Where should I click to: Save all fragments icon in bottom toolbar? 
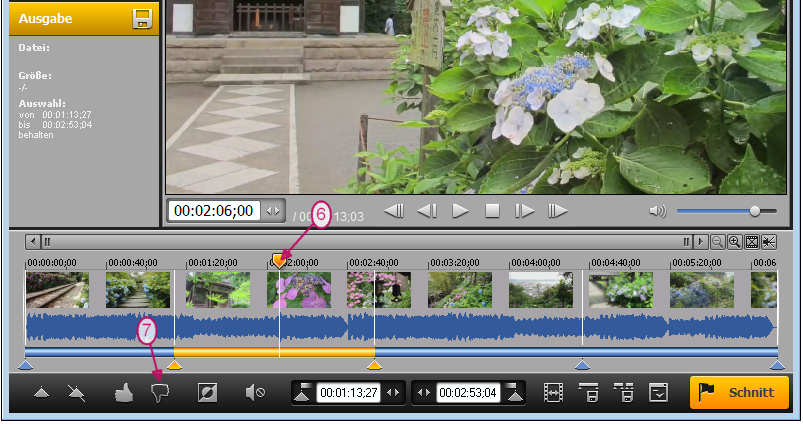pos(623,393)
